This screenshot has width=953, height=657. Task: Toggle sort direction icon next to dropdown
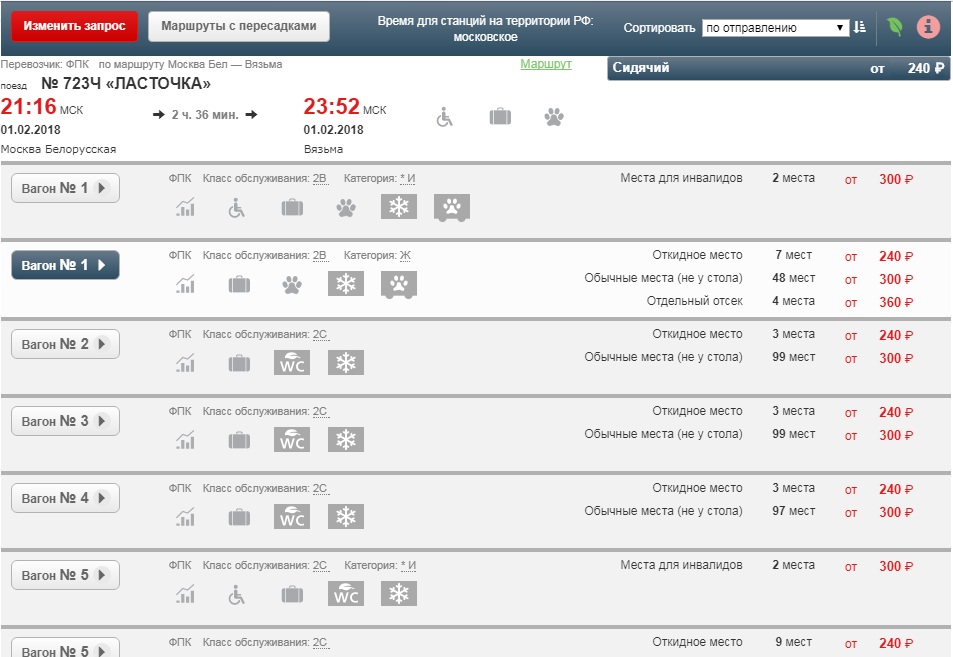[x=860, y=28]
